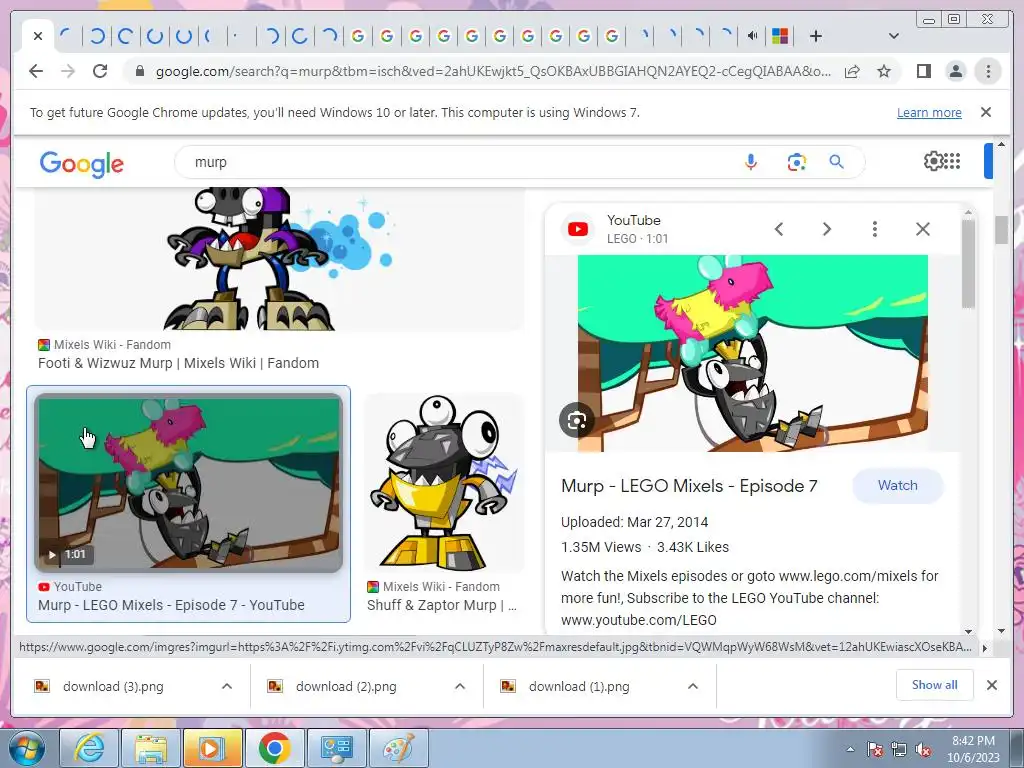This screenshot has height=768, width=1024.
Task: Open the large pinata preview image
Action: point(752,353)
